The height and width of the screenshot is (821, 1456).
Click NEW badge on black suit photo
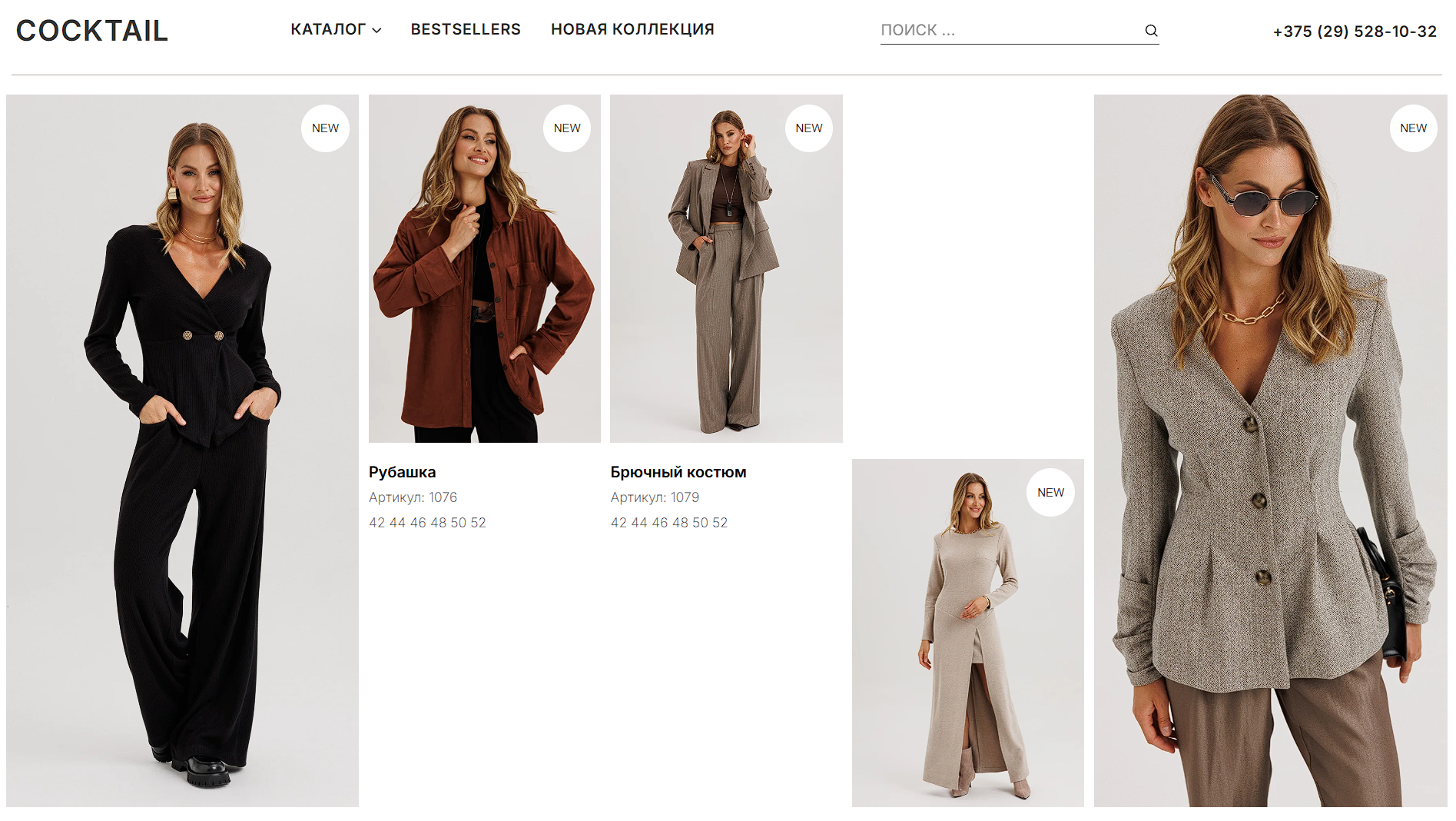pos(325,128)
